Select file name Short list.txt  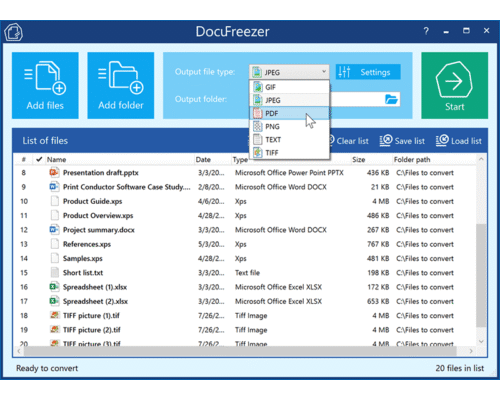pyautogui.click(x=83, y=273)
